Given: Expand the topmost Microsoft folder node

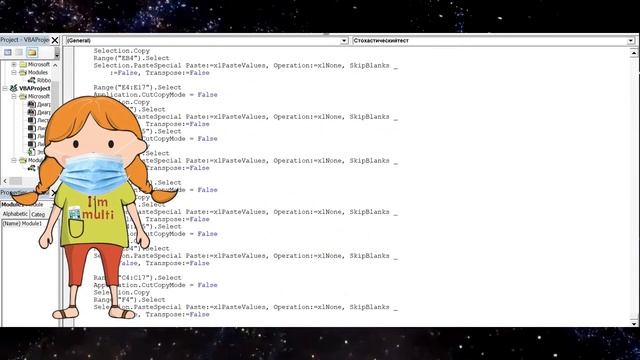Looking at the screenshot, I should tap(14, 64).
